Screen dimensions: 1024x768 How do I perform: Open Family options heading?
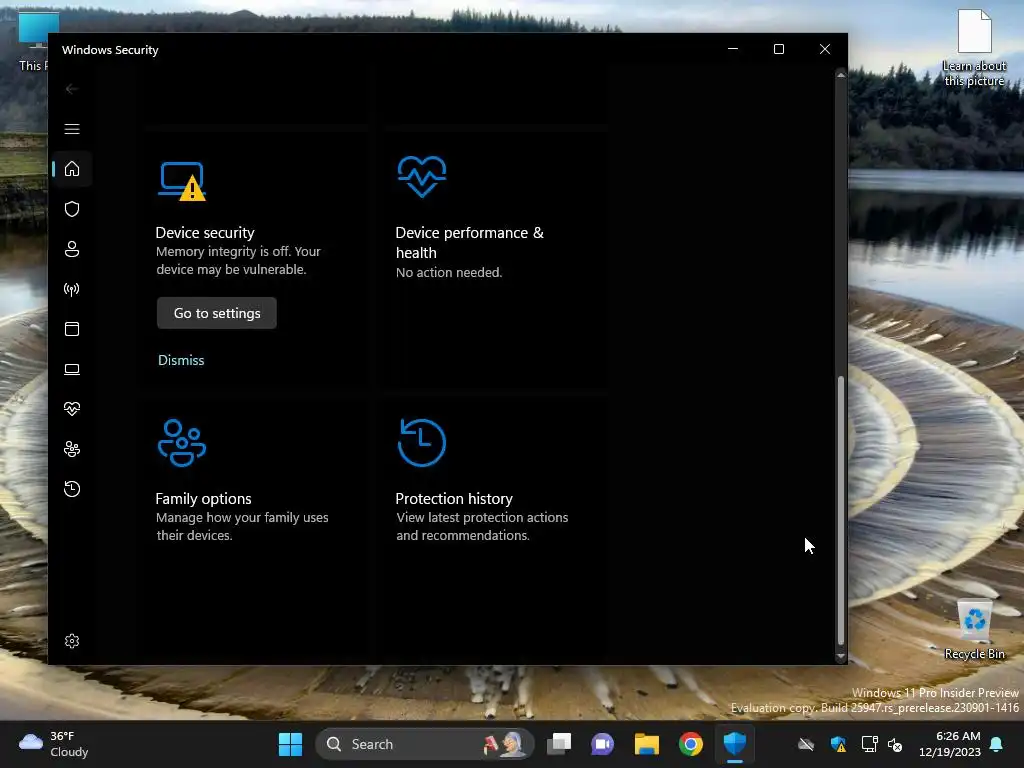pos(203,498)
